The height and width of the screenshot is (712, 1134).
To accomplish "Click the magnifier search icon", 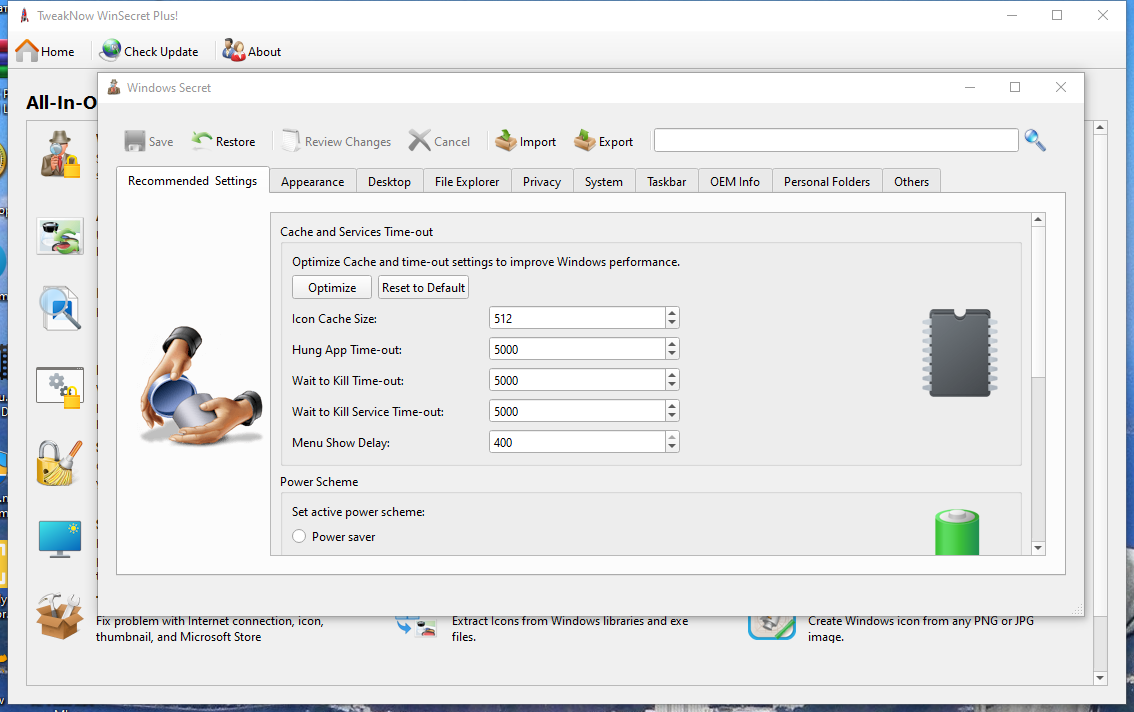I will point(1035,140).
